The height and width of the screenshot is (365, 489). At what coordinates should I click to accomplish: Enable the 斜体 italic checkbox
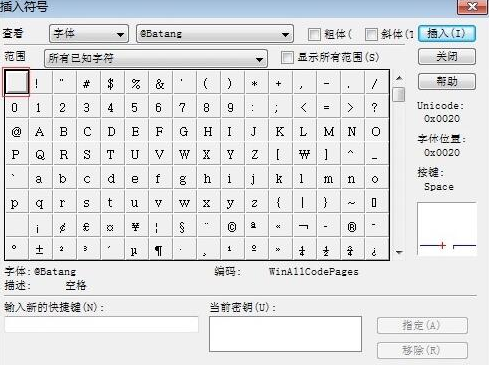click(371, 34)
